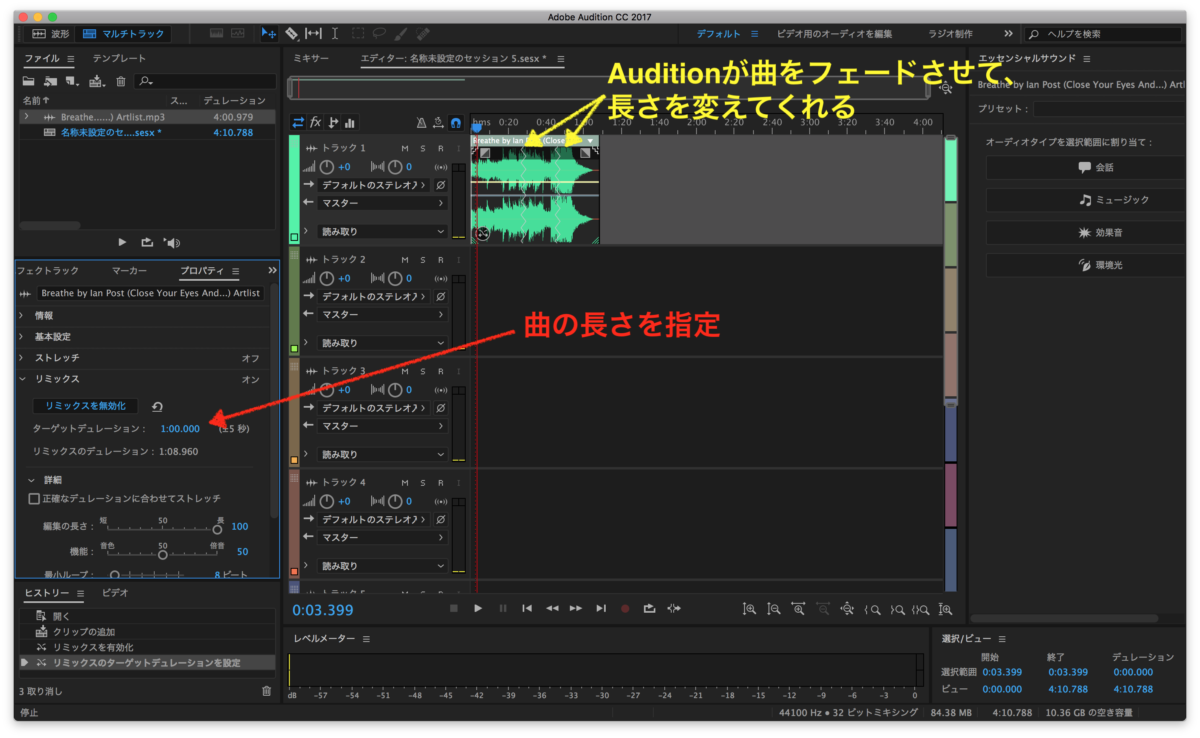This screenshot has height=738, width=1200.
Task: Select the Time Selection tool
Action: click(x=335, y=34)
